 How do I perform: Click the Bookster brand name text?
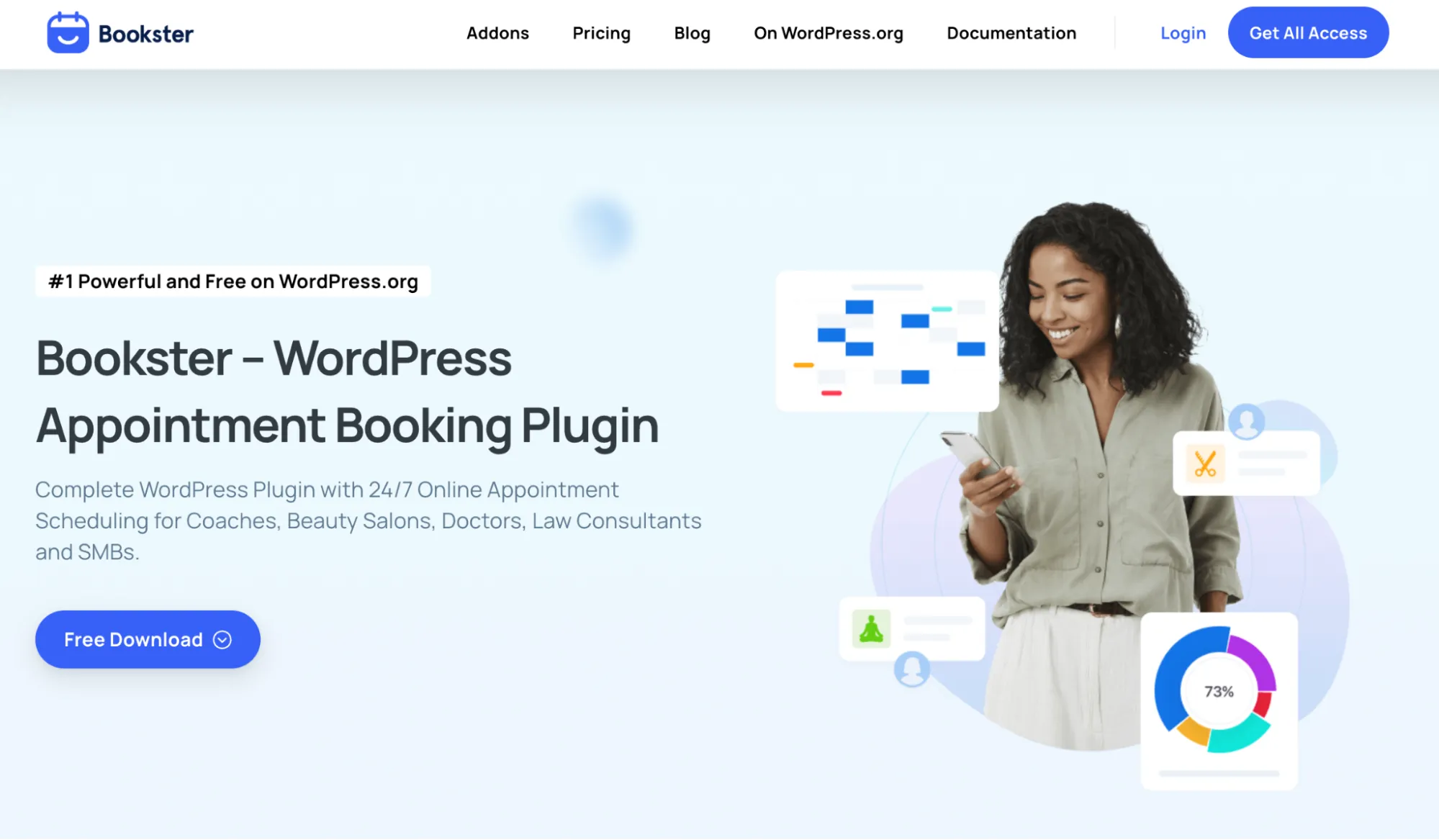(x=146, y=34)
